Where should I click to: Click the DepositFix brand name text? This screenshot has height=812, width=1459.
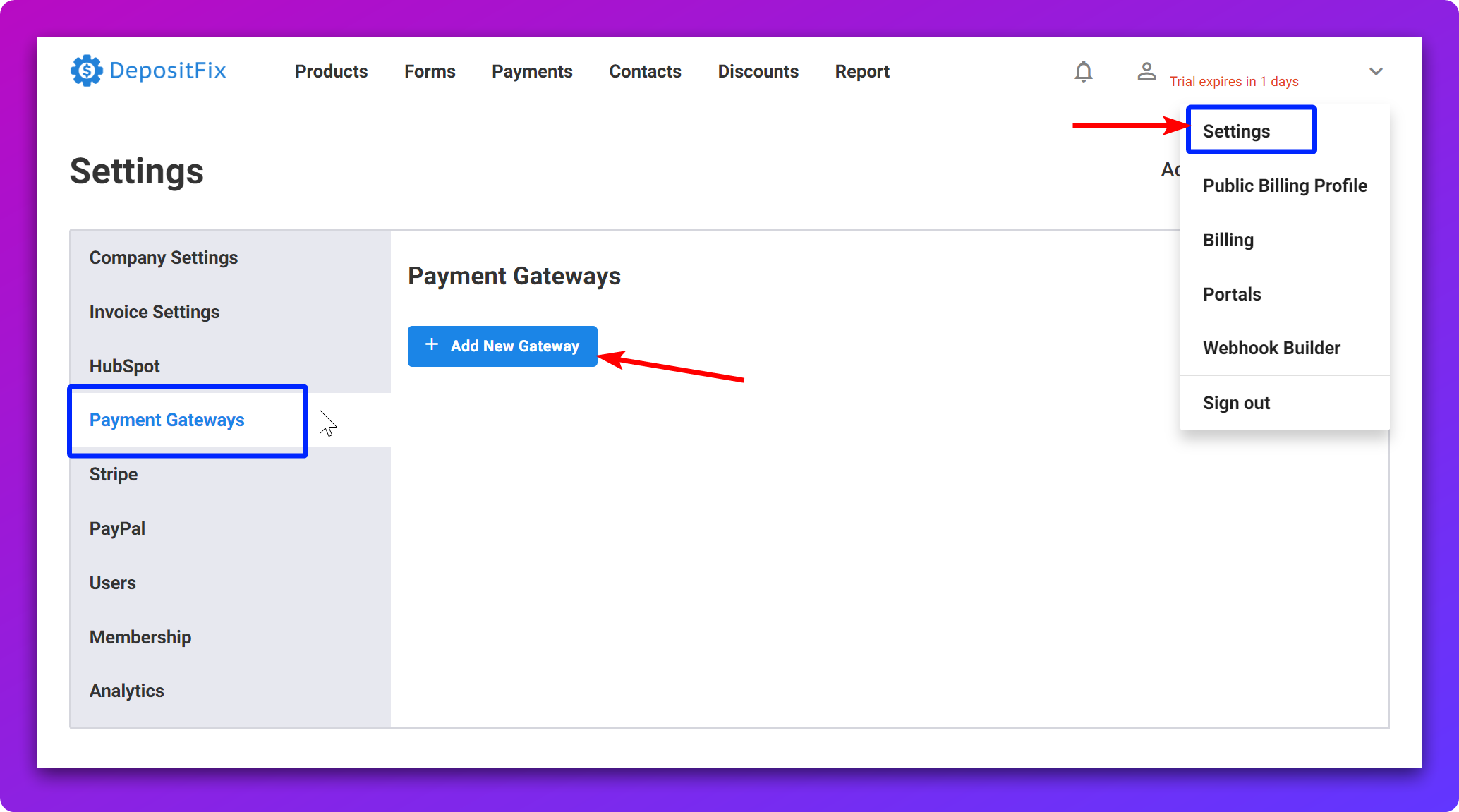pos(168,71)
